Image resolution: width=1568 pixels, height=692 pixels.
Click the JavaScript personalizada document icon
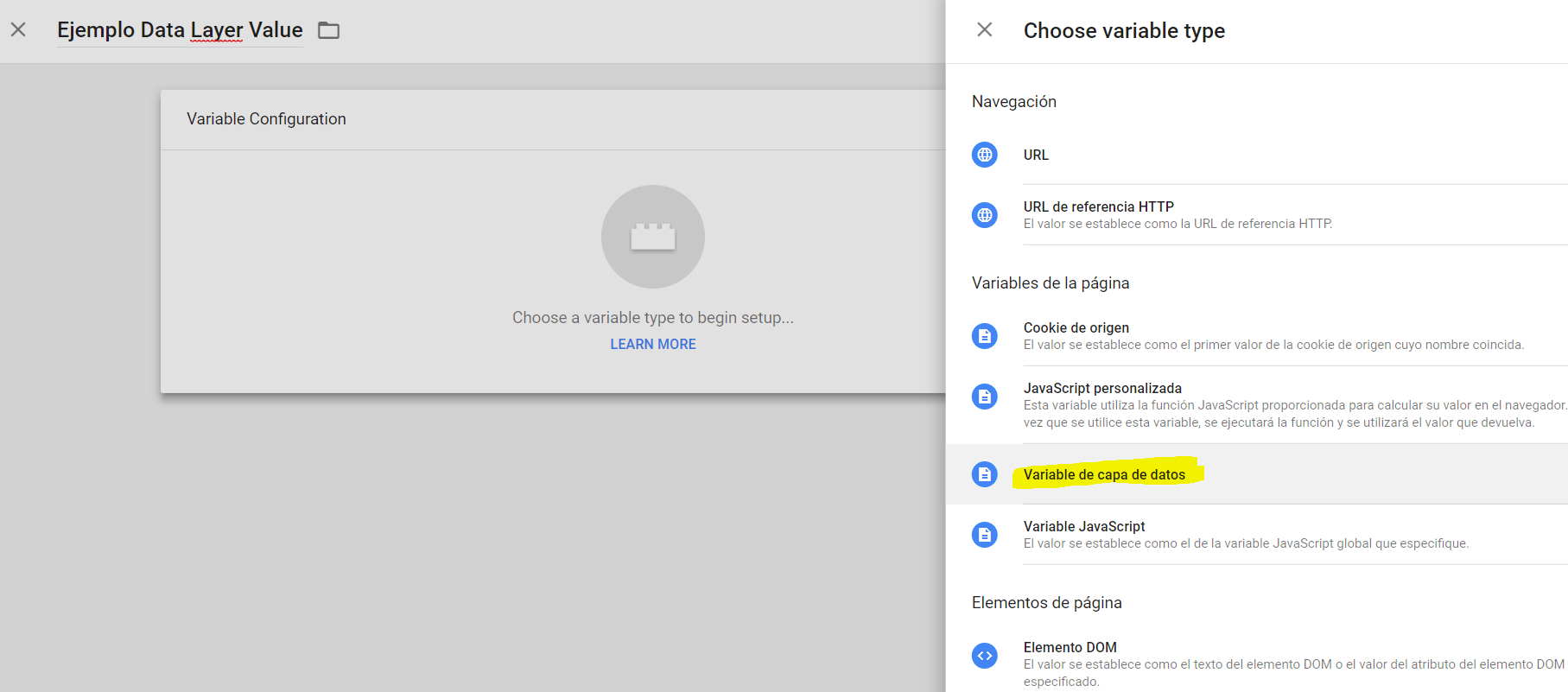pos(985,397)
